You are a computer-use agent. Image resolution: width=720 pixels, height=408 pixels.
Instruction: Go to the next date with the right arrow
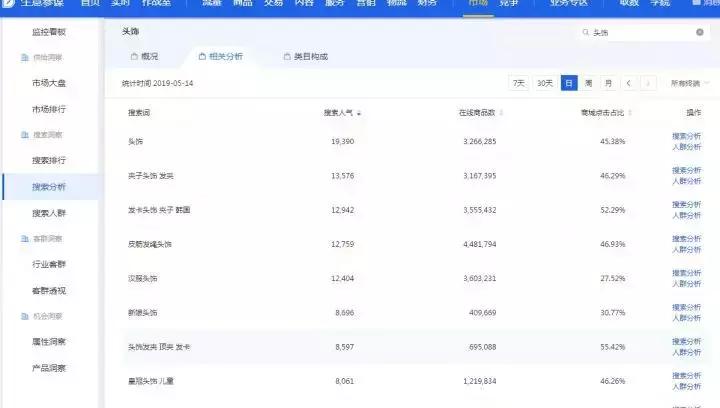(648, 83)
